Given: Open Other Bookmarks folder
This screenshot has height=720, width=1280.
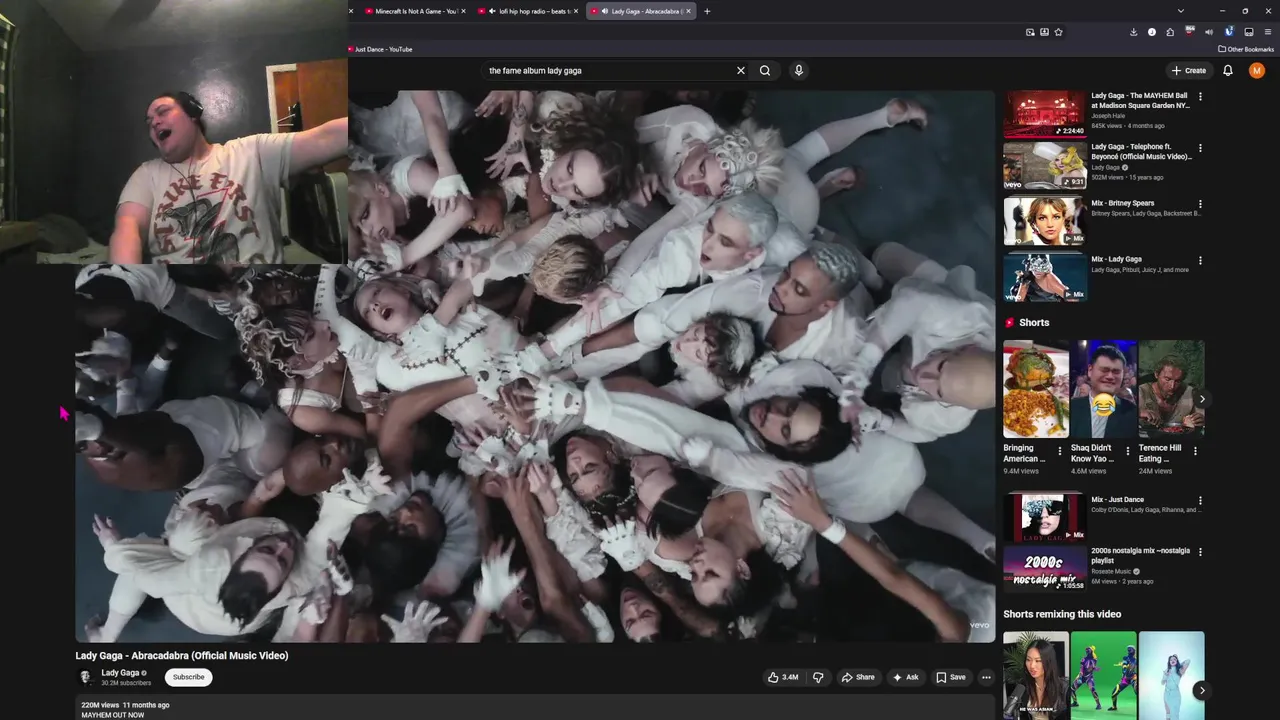Looking at the screenshot, I should click(1246, 49).
